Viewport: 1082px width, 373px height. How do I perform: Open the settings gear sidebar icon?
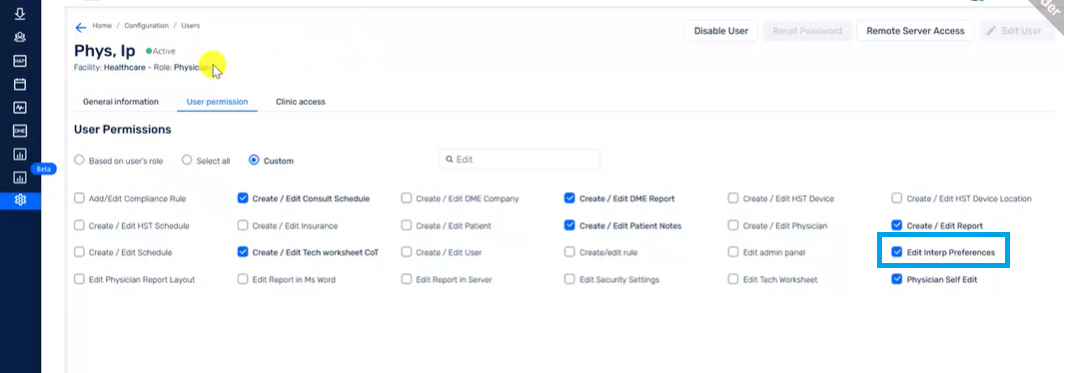coord(20,200)
